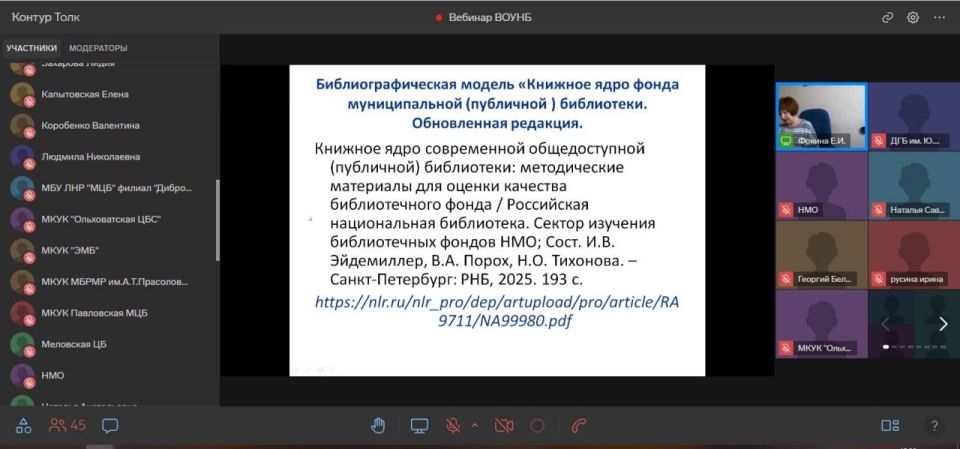Select Фокина Е.И. video tile

click(822, 116)
